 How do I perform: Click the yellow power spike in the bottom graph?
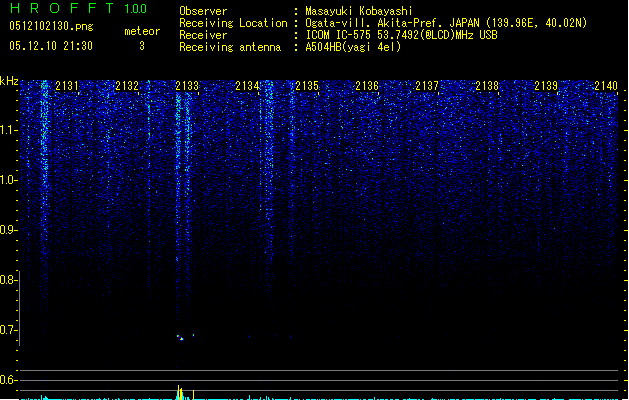pos(180,392)
